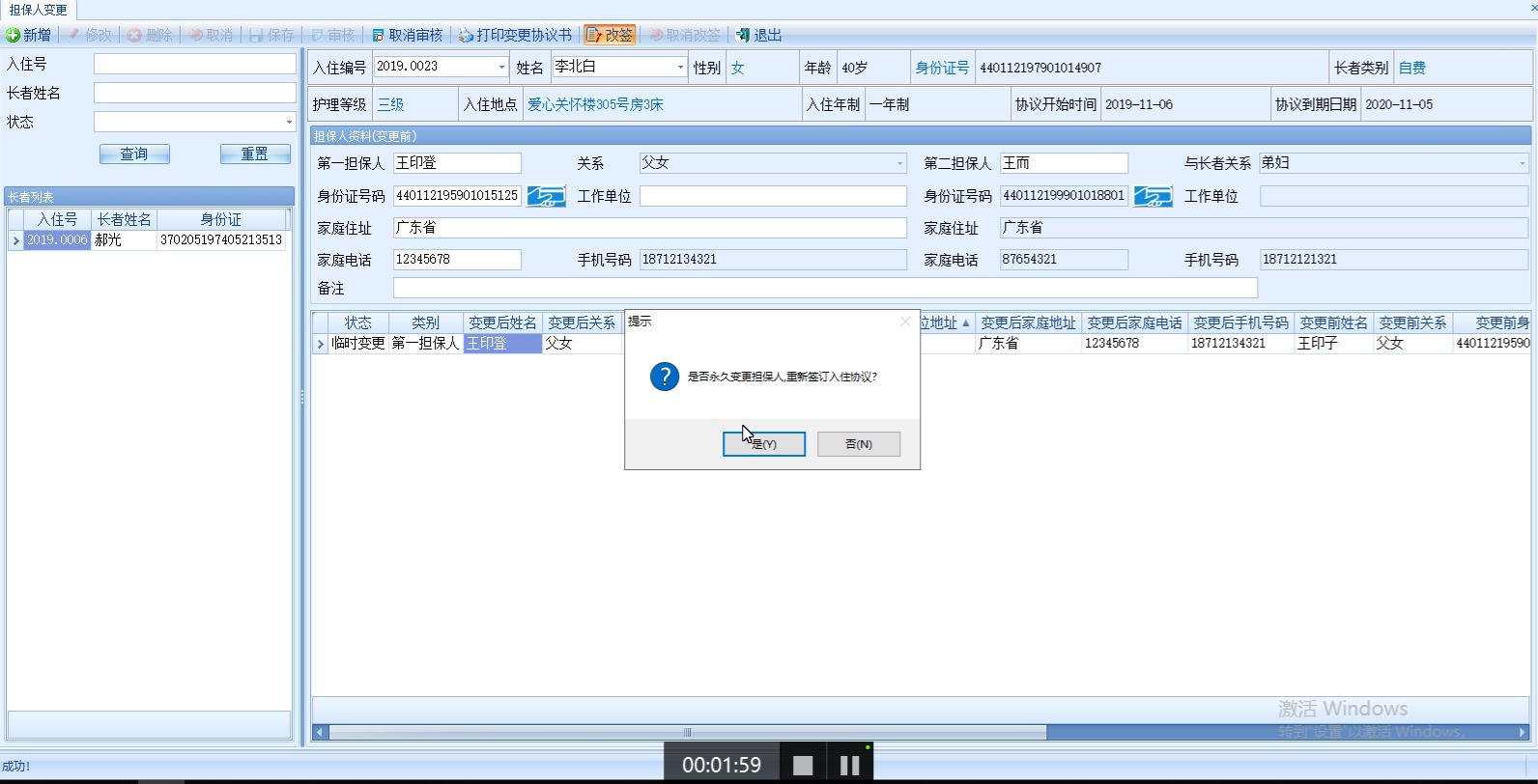1538x784 pixels.
Task: Sort by 变更后家庭电话 column header
Action: tap(1134, 322)
